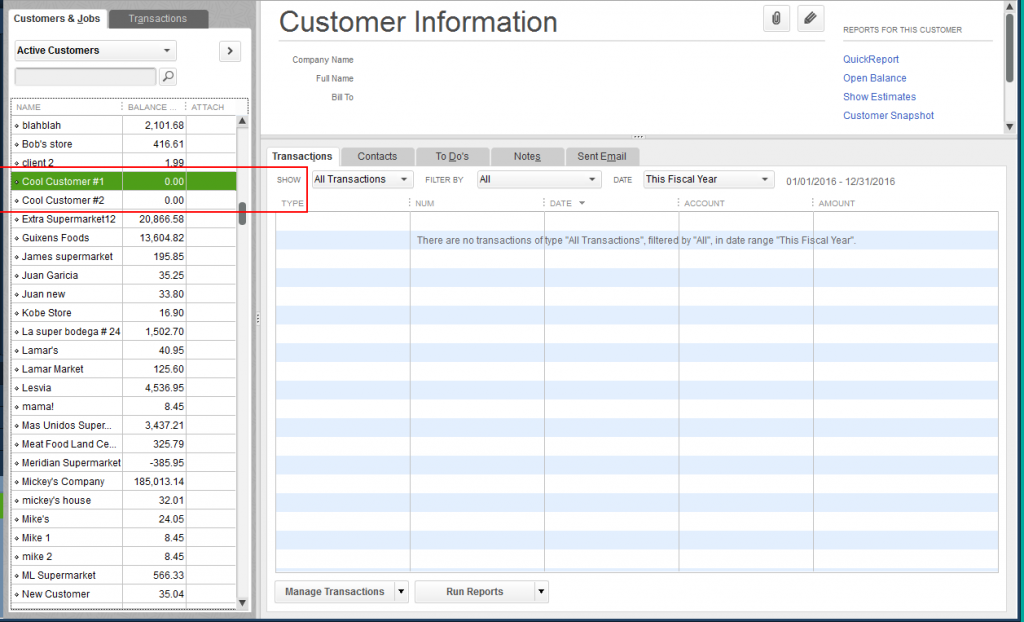The image size is (1024, 622).
Task: Open the Show All Transactions dropdown
Action: 362,180
